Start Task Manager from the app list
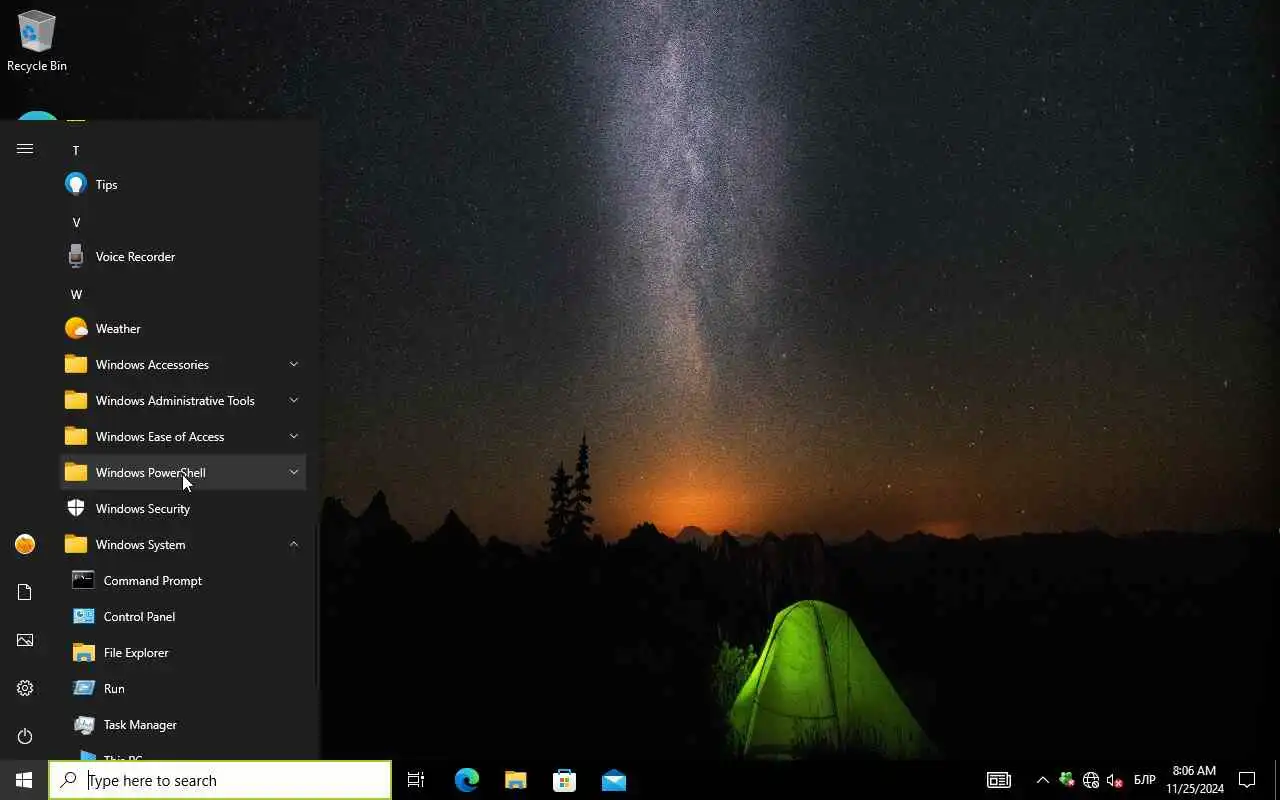This screenshot has height=800, width=1280. point(183,725)
